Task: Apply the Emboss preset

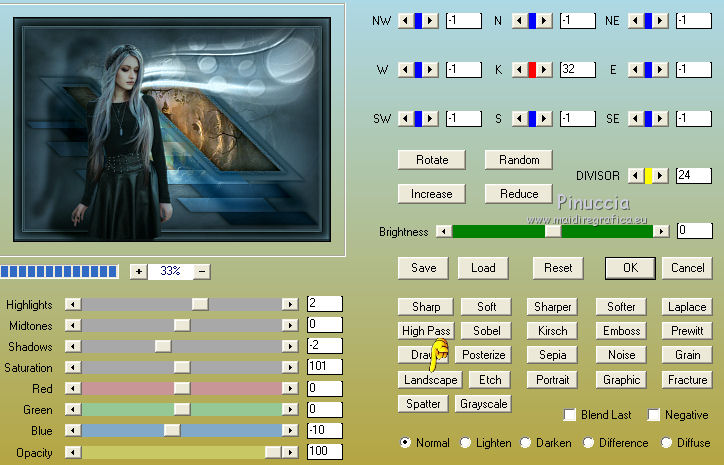Action: (x=621, y=331)
